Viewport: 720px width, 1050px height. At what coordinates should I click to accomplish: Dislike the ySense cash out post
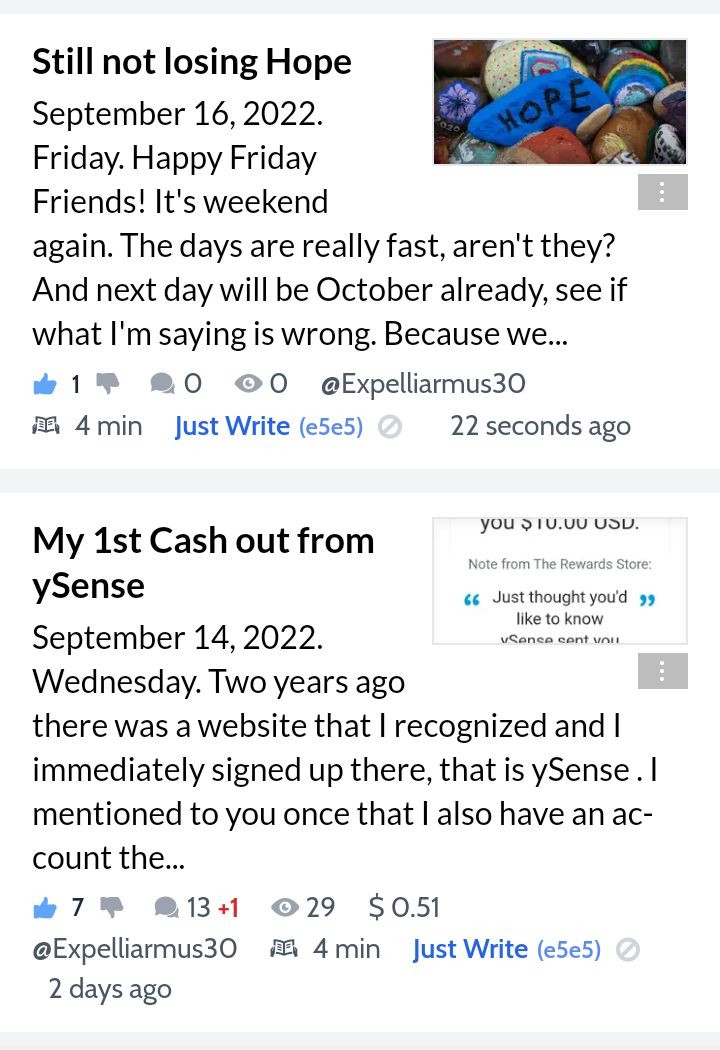(x=112, y=908)
